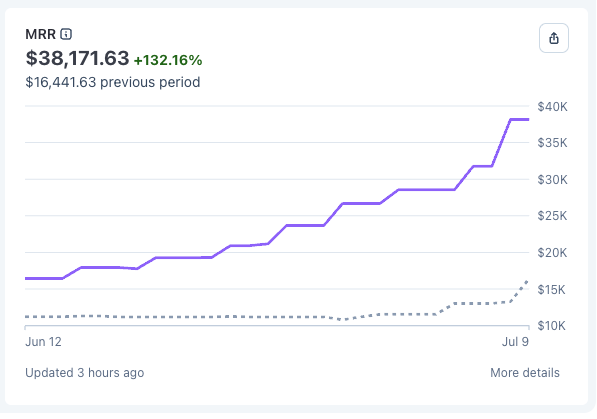597x419 pixels.
Task: Click the $30K y-axis label
Action: [552, 179]
